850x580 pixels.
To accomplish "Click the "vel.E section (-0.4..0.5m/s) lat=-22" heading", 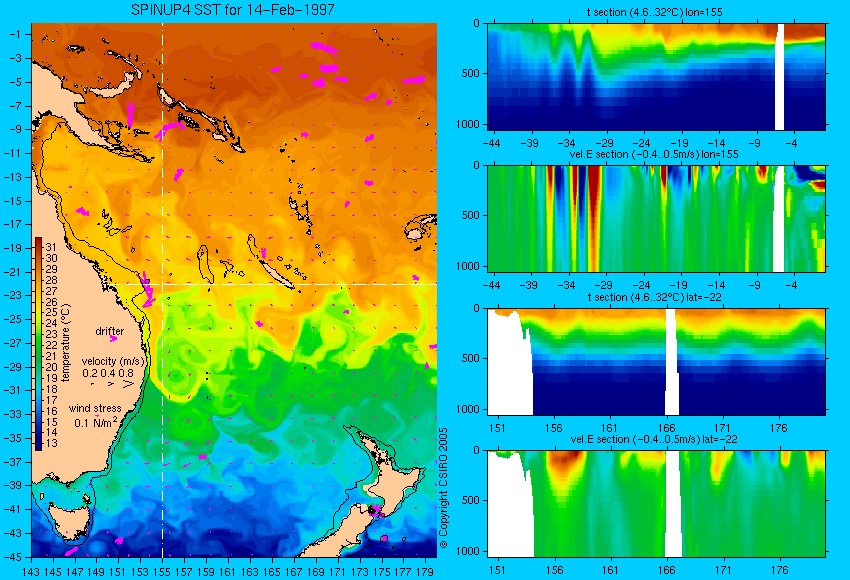I will pyautogui.click(x=654, y=439).
